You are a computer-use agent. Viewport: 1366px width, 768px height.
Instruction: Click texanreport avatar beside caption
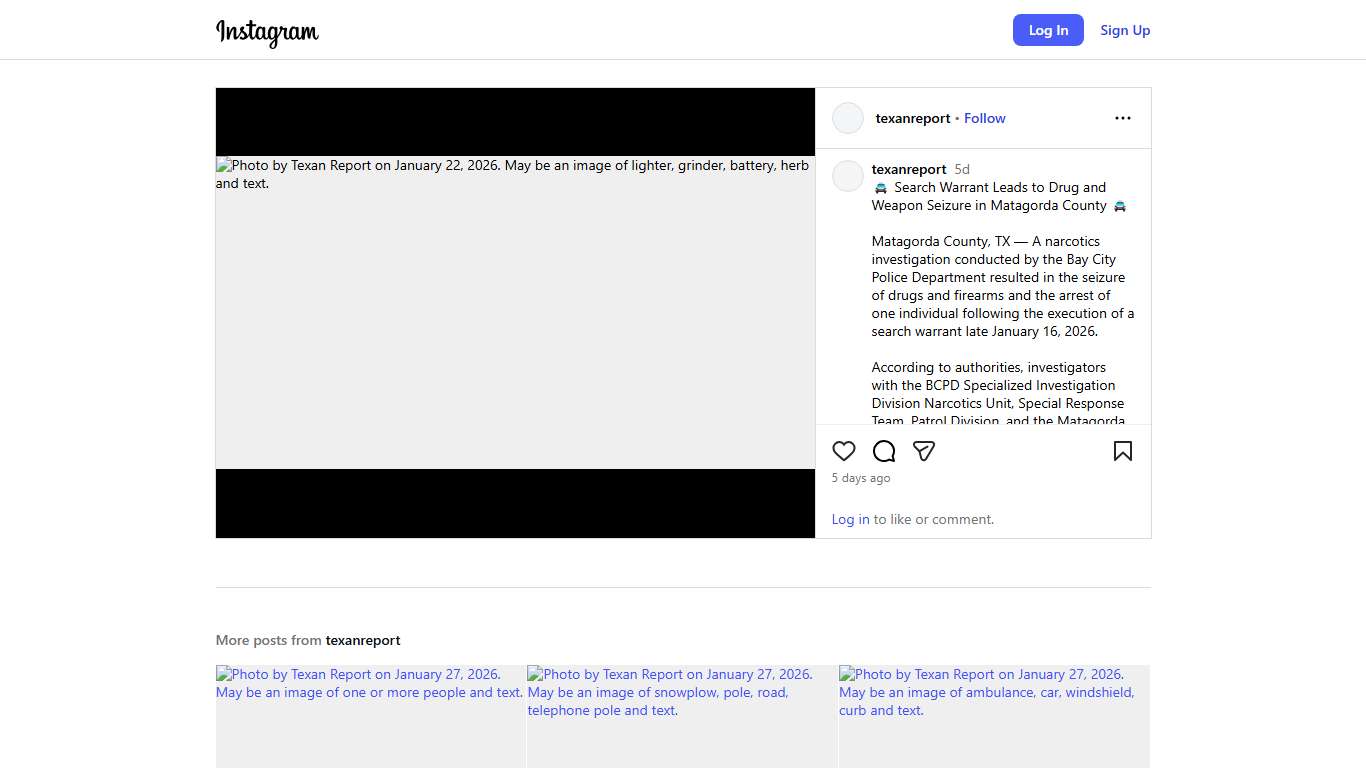[x=848, y=176]
